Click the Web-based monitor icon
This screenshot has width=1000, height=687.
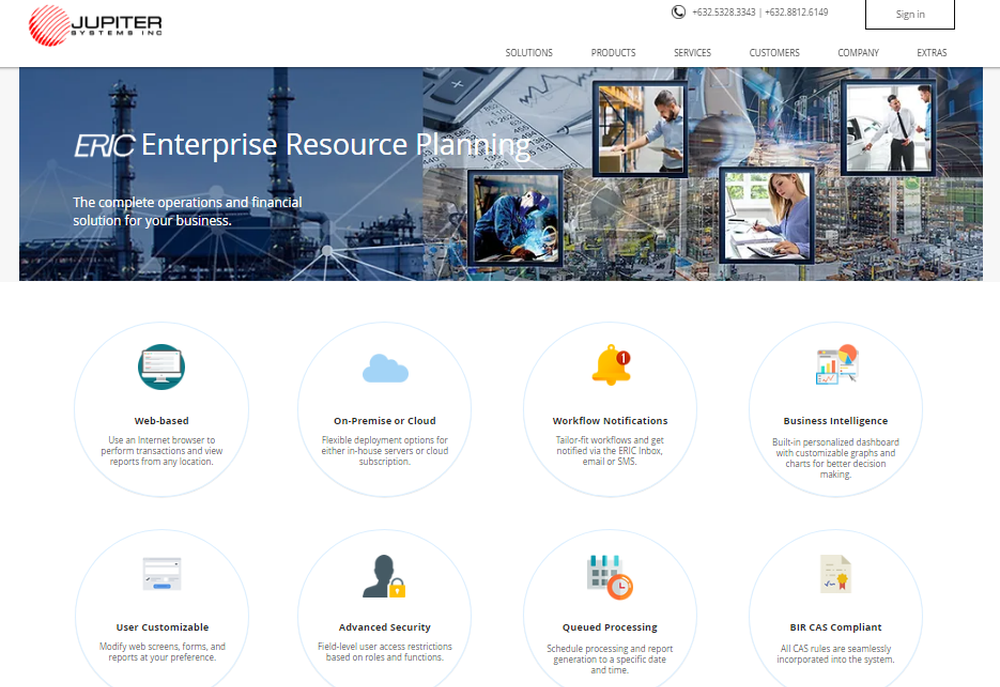click(161, 367)
